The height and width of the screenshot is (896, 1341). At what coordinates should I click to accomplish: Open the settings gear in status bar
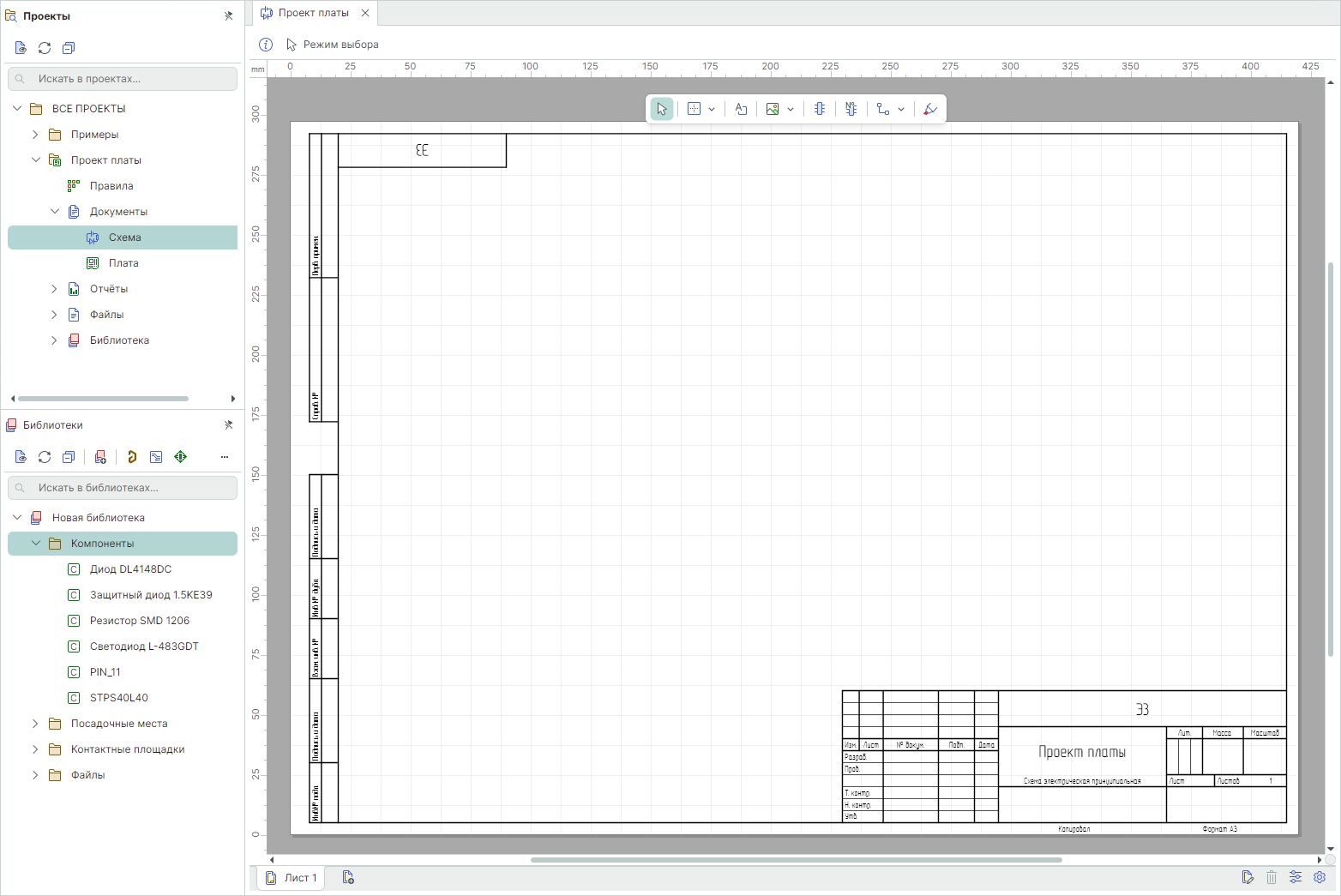click(x=1320, y=877)
